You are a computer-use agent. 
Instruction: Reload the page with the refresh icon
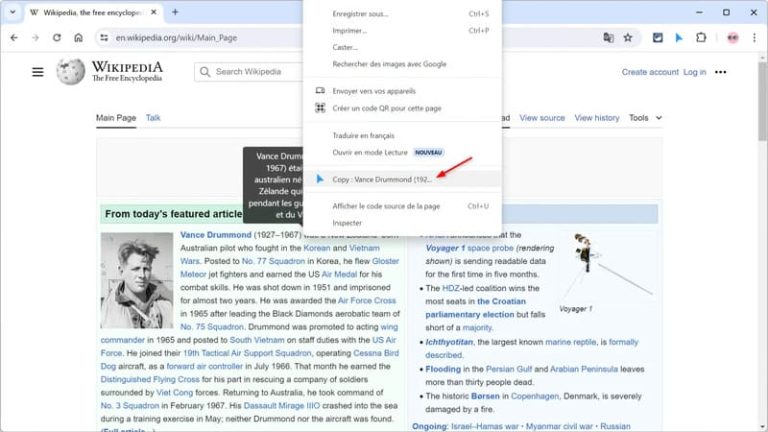pos(56,37)
